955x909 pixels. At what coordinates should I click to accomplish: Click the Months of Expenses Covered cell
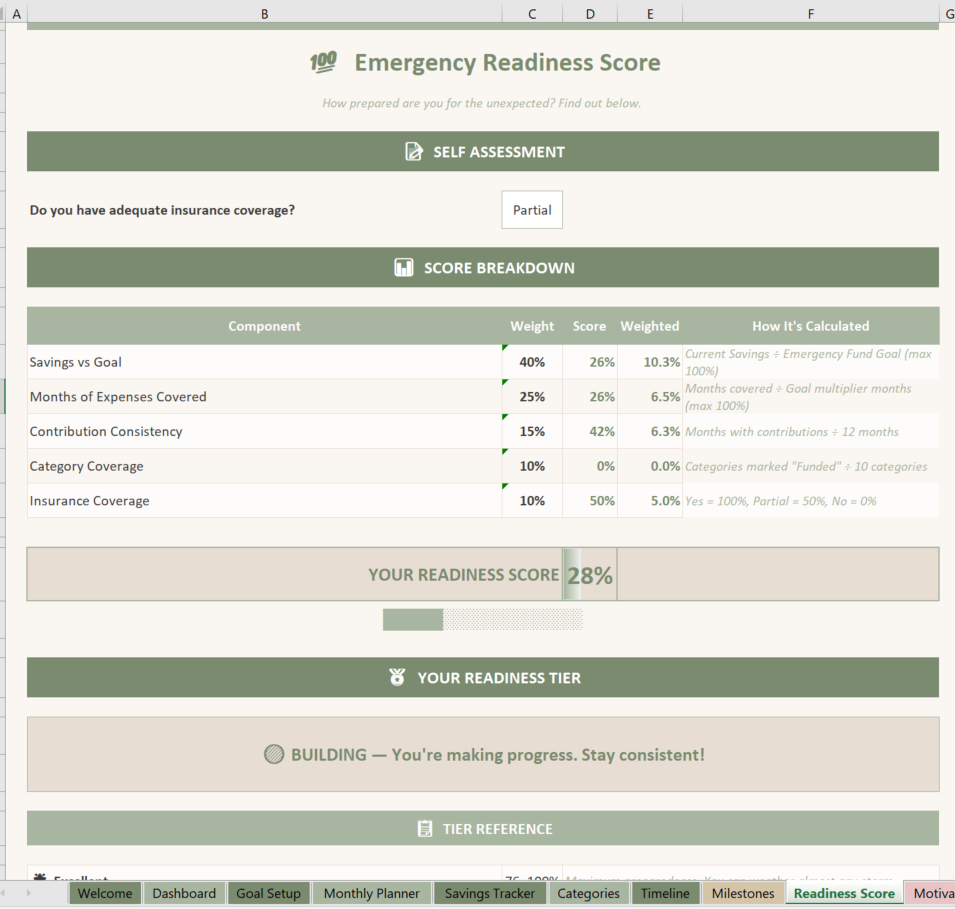[264, 397]
